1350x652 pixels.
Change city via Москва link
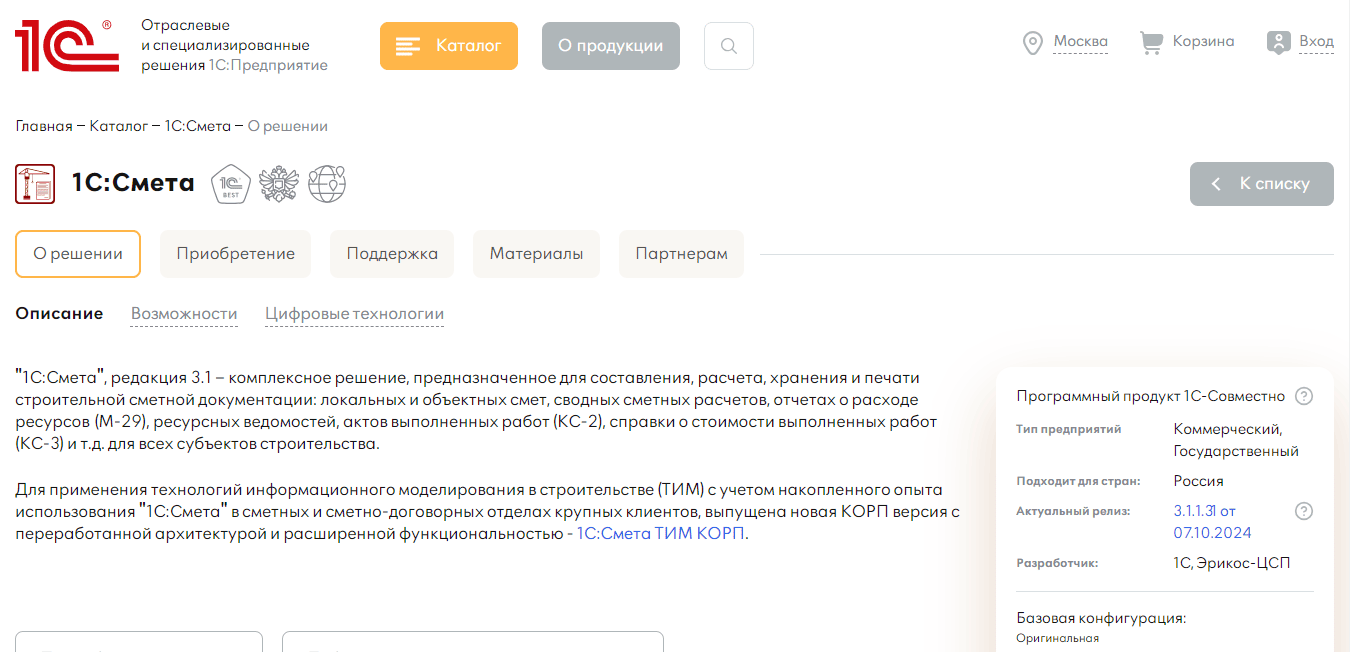point(1081,42)
